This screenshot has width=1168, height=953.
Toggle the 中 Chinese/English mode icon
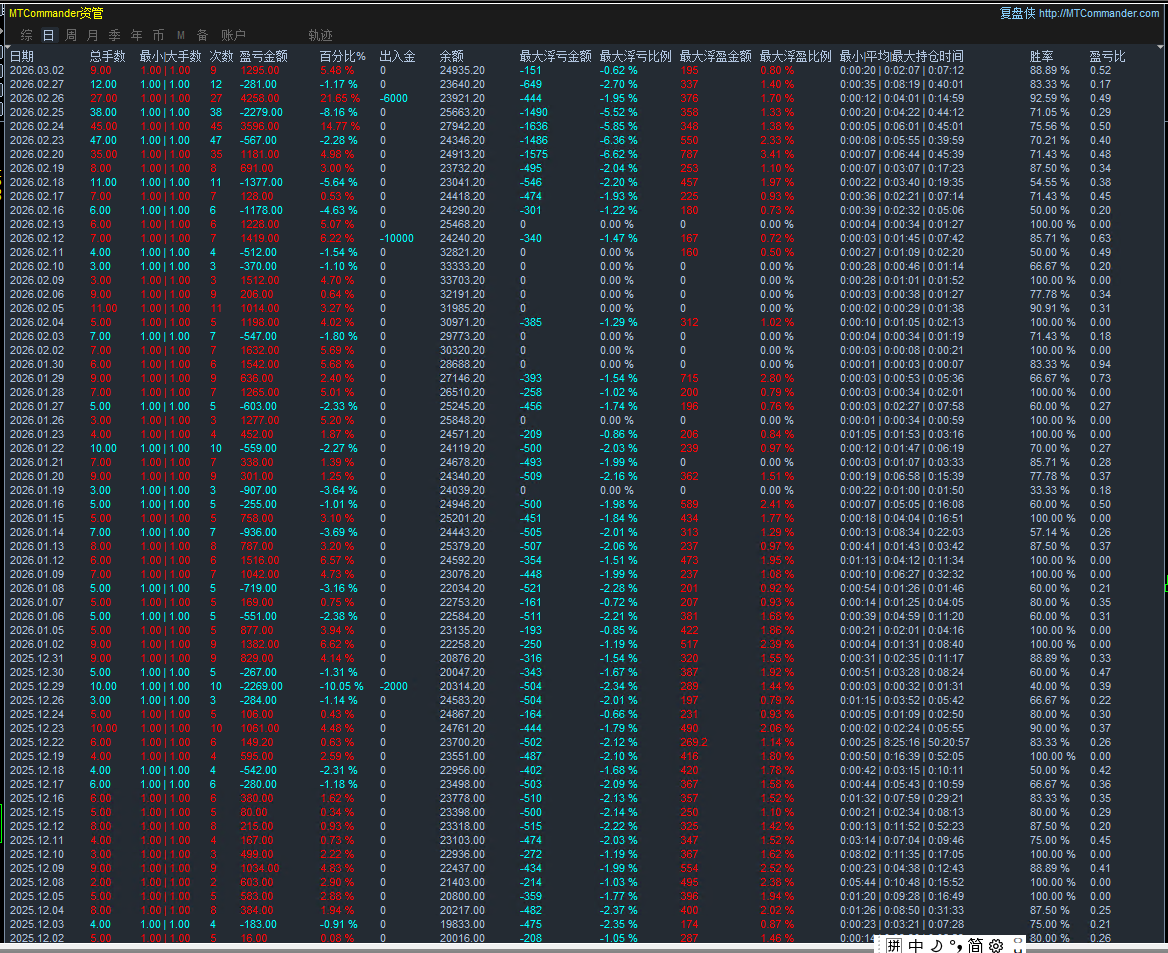(915, 946)
